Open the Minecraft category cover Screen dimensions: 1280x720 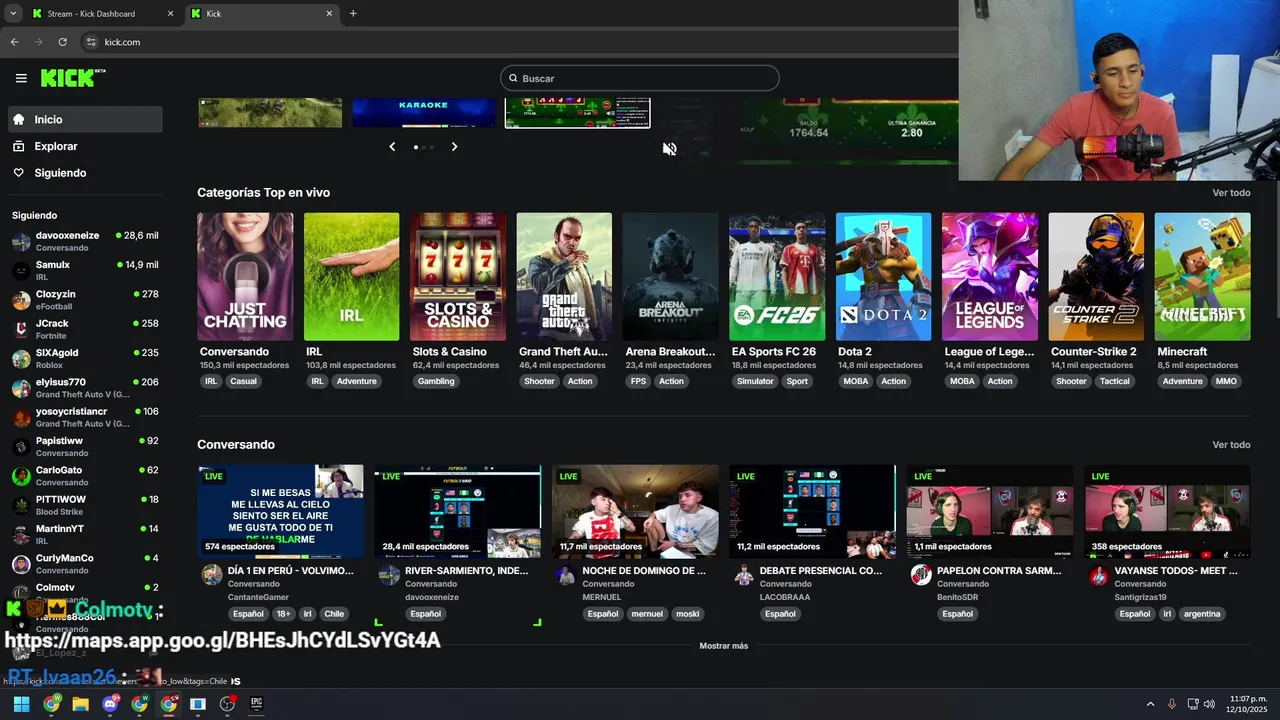[1202, 276]
